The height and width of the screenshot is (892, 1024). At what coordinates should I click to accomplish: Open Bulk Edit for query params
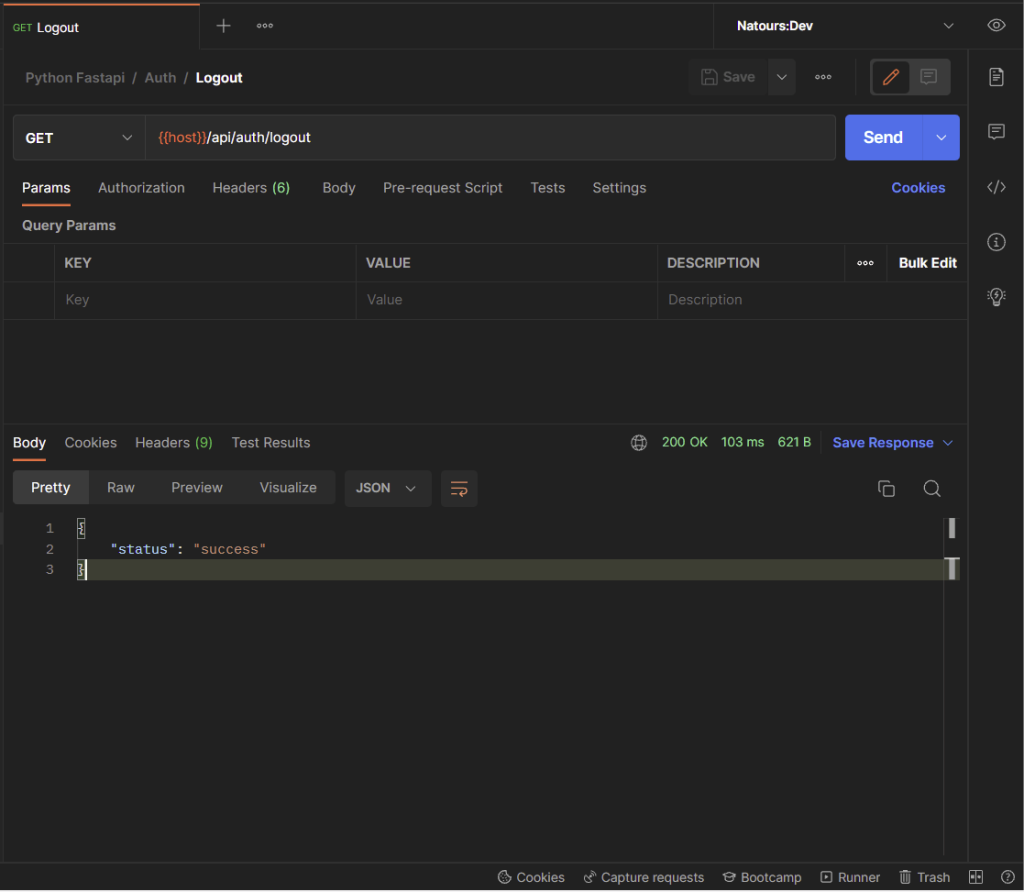tap(927, 263)
